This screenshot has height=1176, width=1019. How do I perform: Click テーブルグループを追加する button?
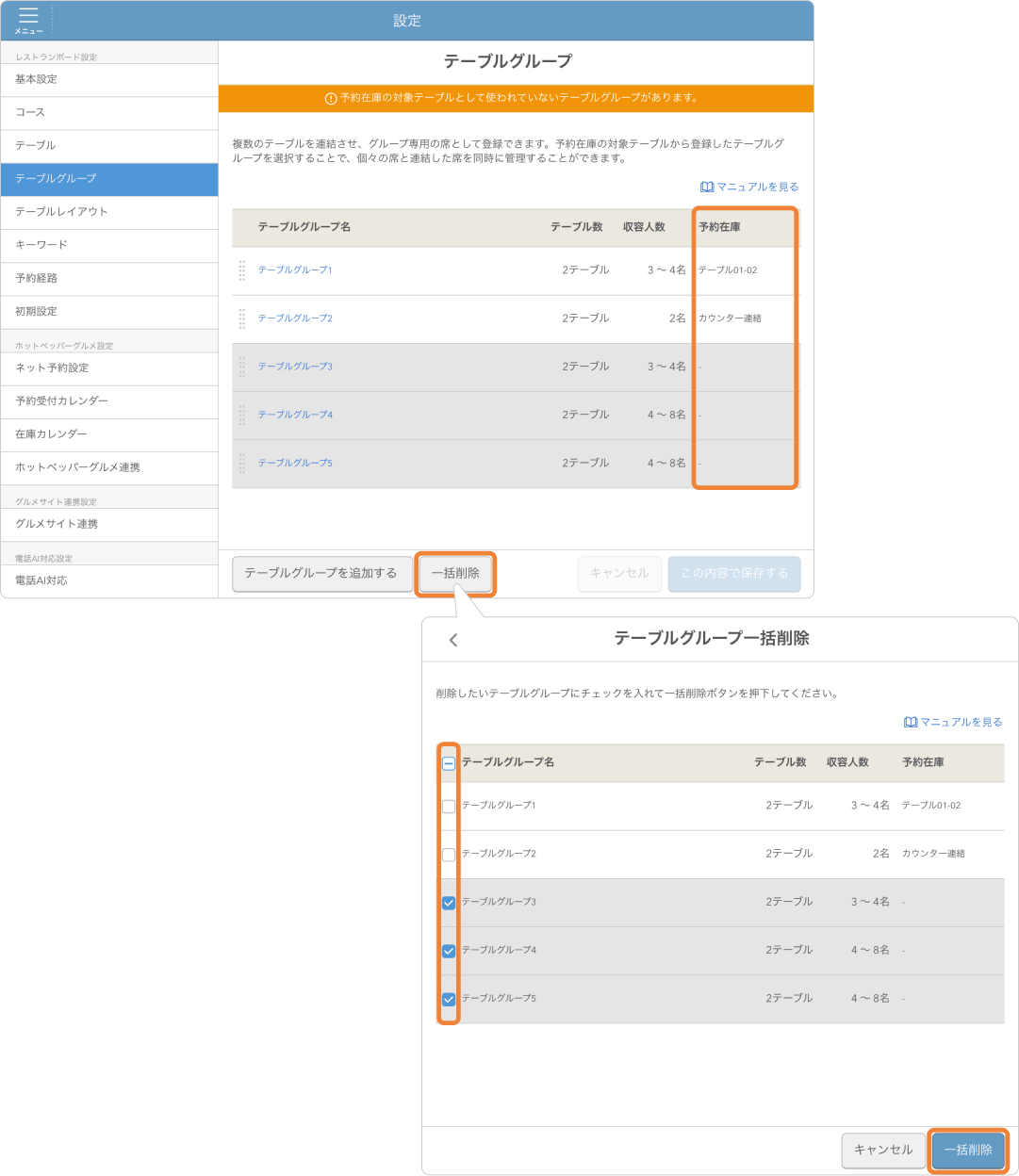(320, 573)
